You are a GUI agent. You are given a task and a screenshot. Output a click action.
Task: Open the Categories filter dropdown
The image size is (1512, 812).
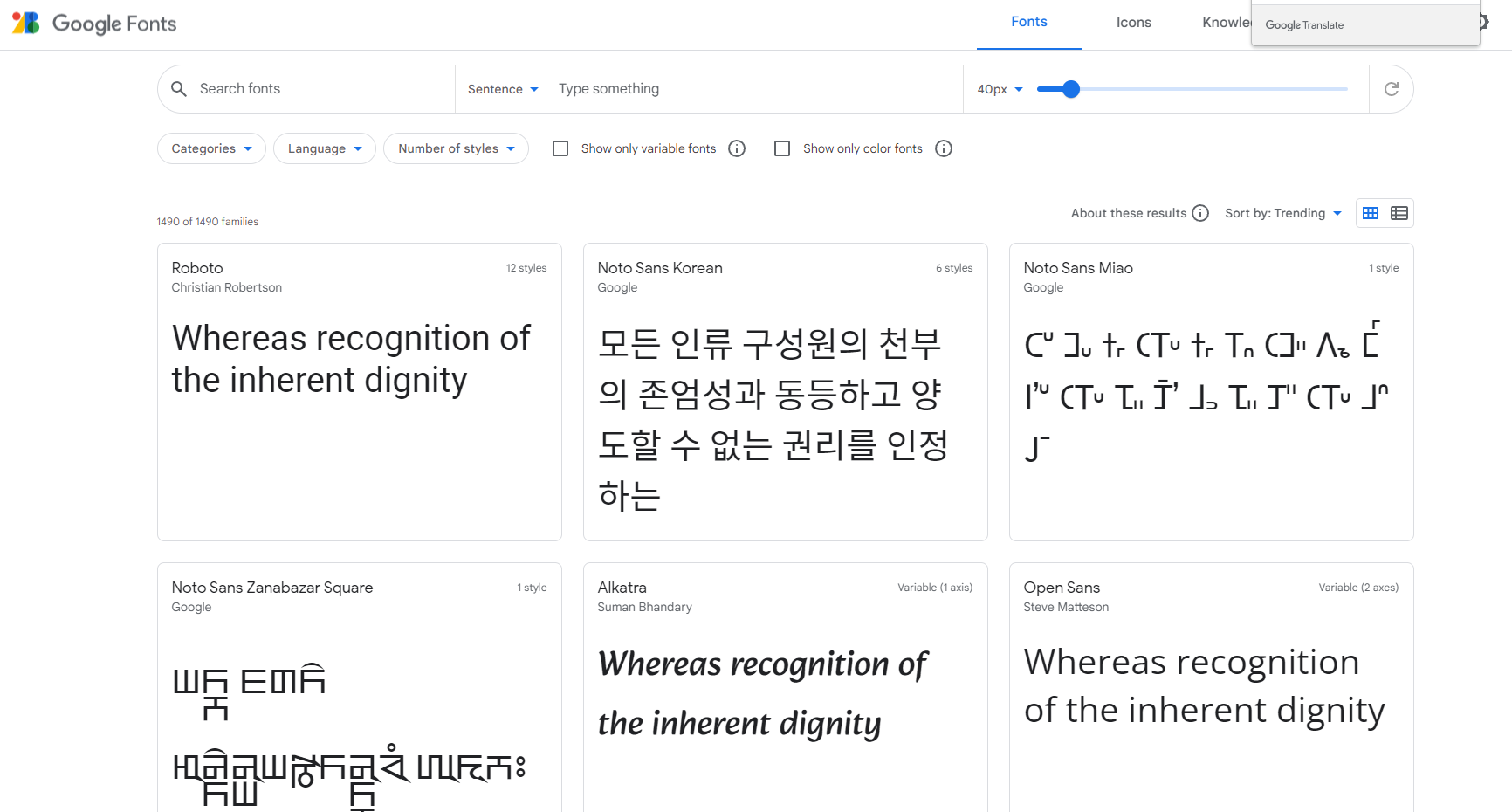211,148
